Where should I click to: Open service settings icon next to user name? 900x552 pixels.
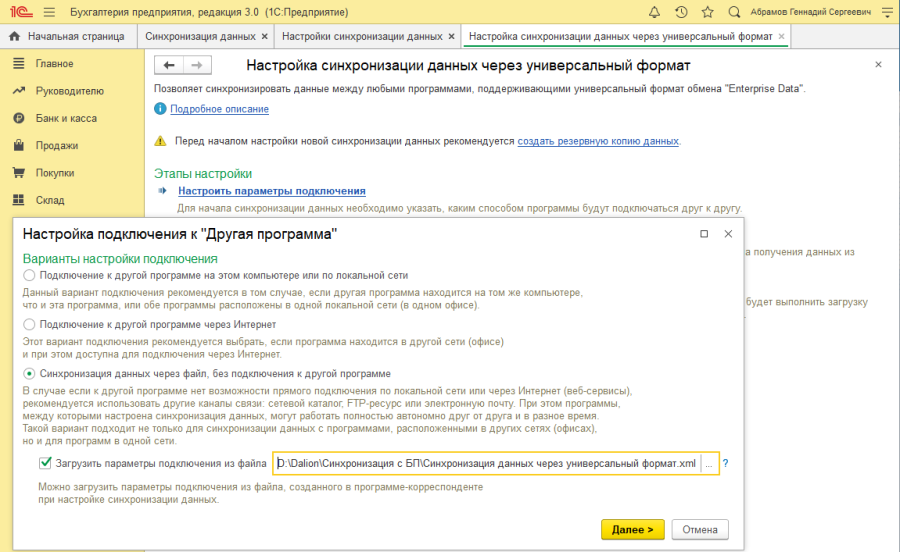[887, 12]
